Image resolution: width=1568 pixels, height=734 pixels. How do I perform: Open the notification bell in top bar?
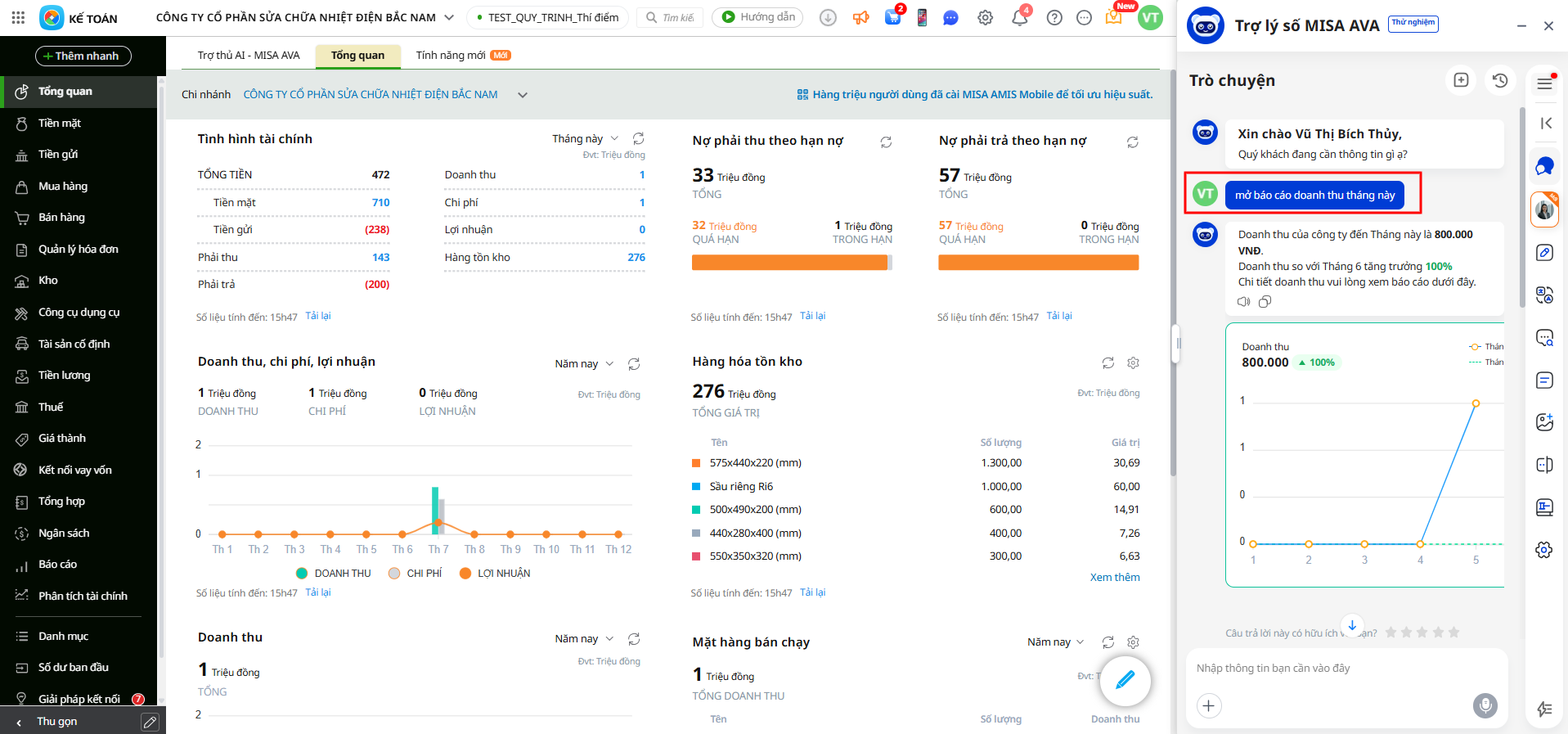1019,17
